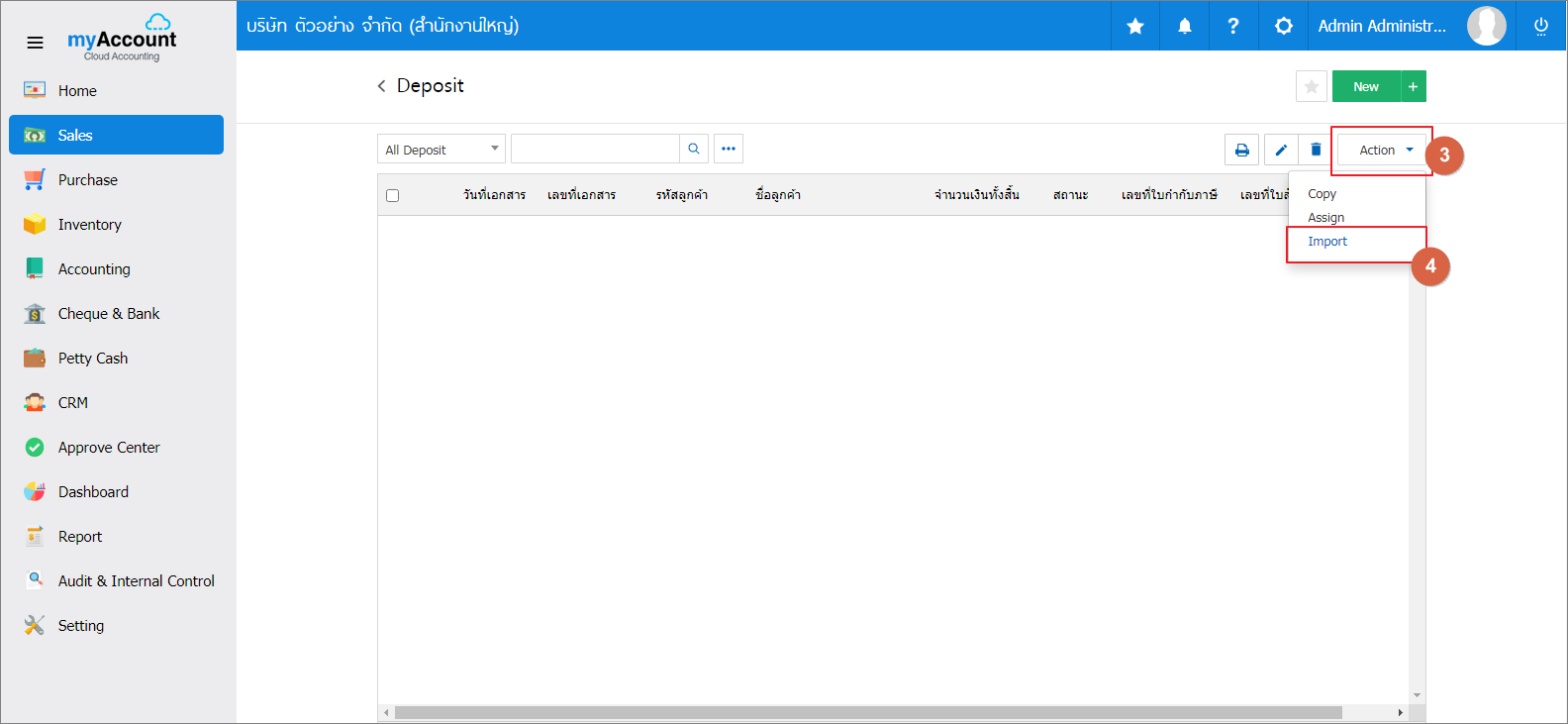This screenshot has width=1568, height=724.
Task: Click the print icon button
Action: click(x=1242, y=150)
